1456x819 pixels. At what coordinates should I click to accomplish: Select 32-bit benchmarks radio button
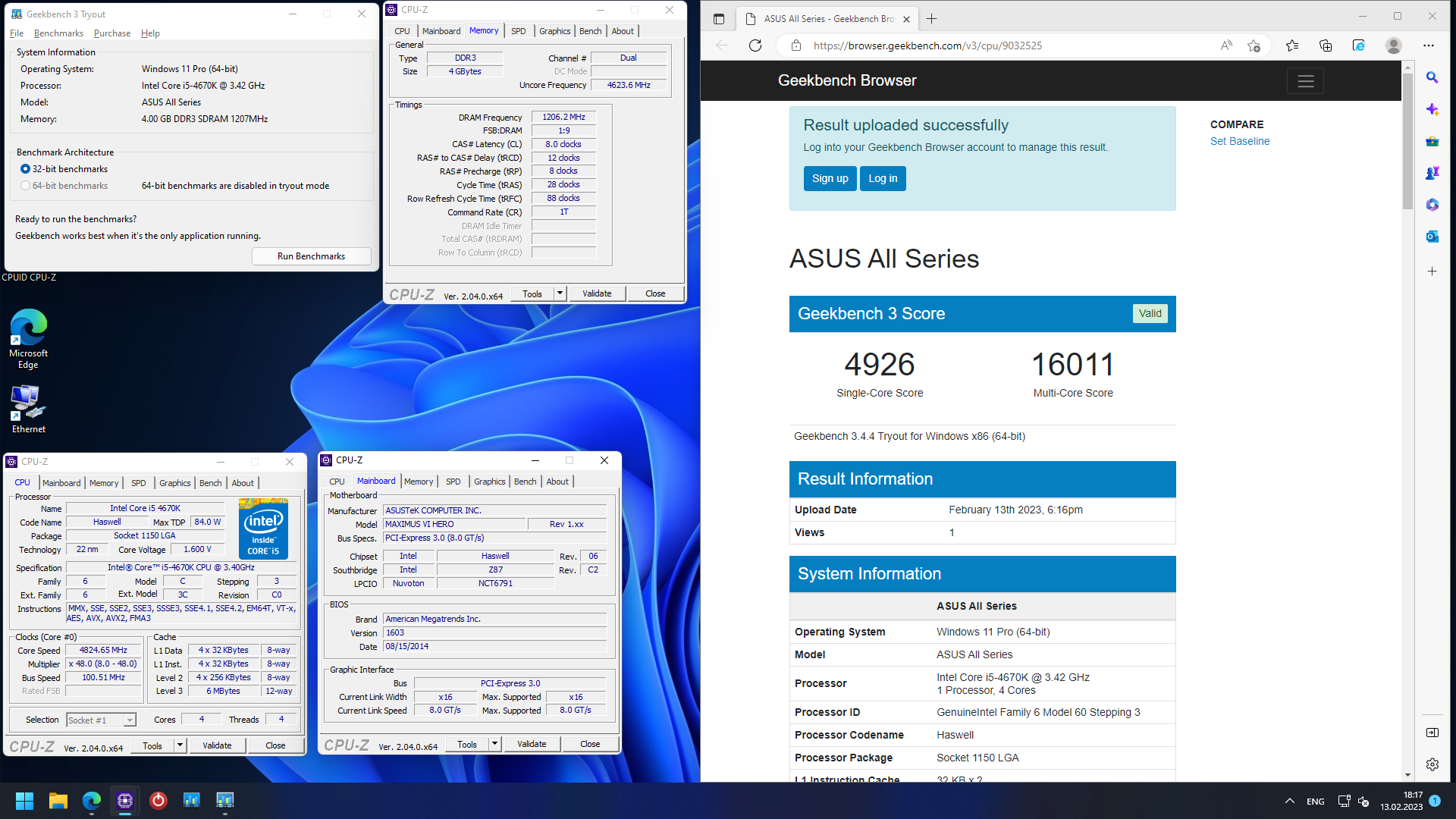coord(25,169)
